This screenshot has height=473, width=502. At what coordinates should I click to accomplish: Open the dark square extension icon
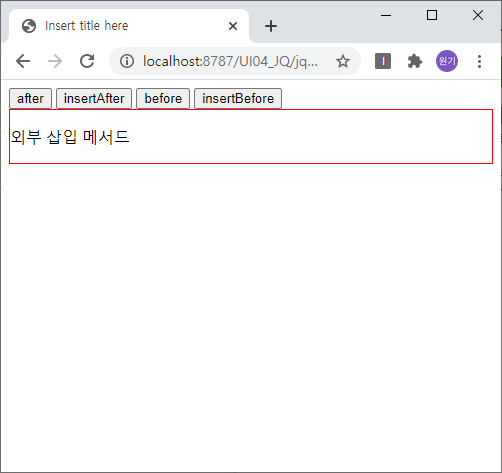(383, 61)
